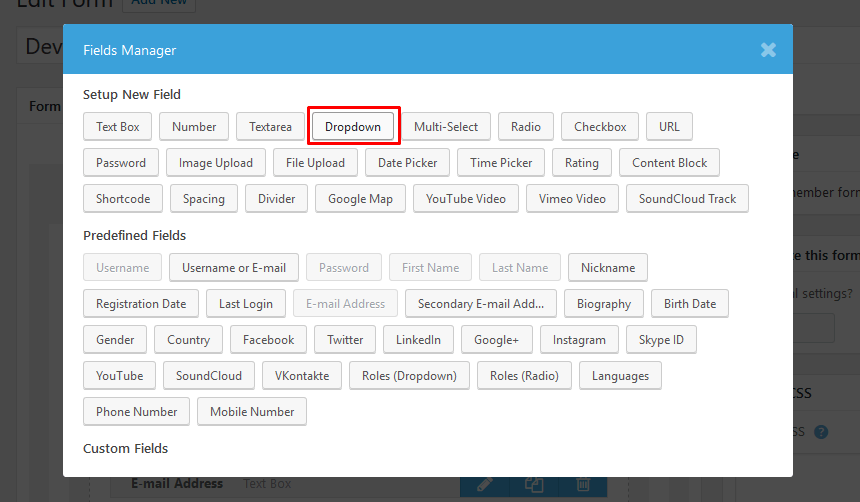Add a Vimeo Video field

point(572,199)
